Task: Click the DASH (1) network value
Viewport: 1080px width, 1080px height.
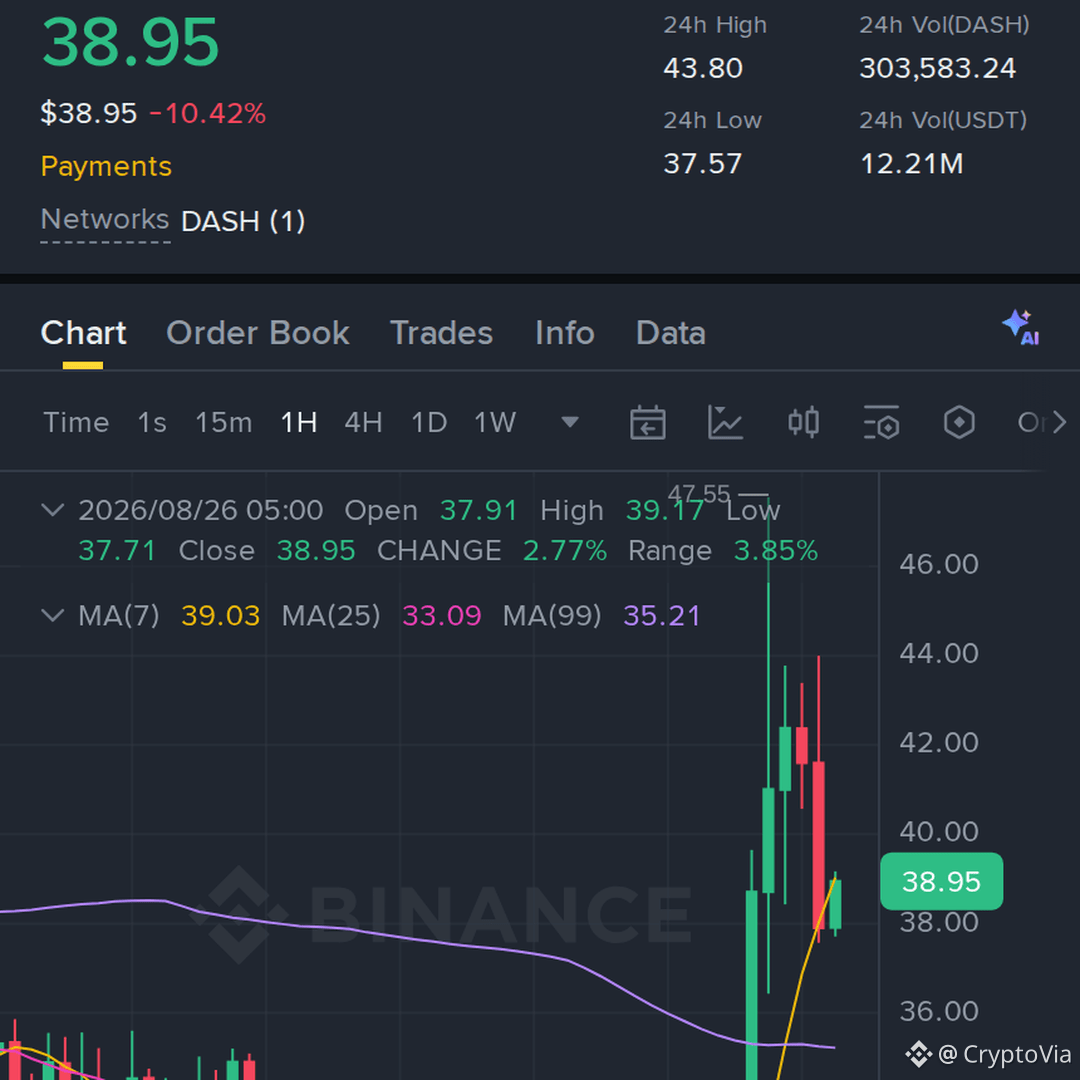Action: click(x=243, y=221)
